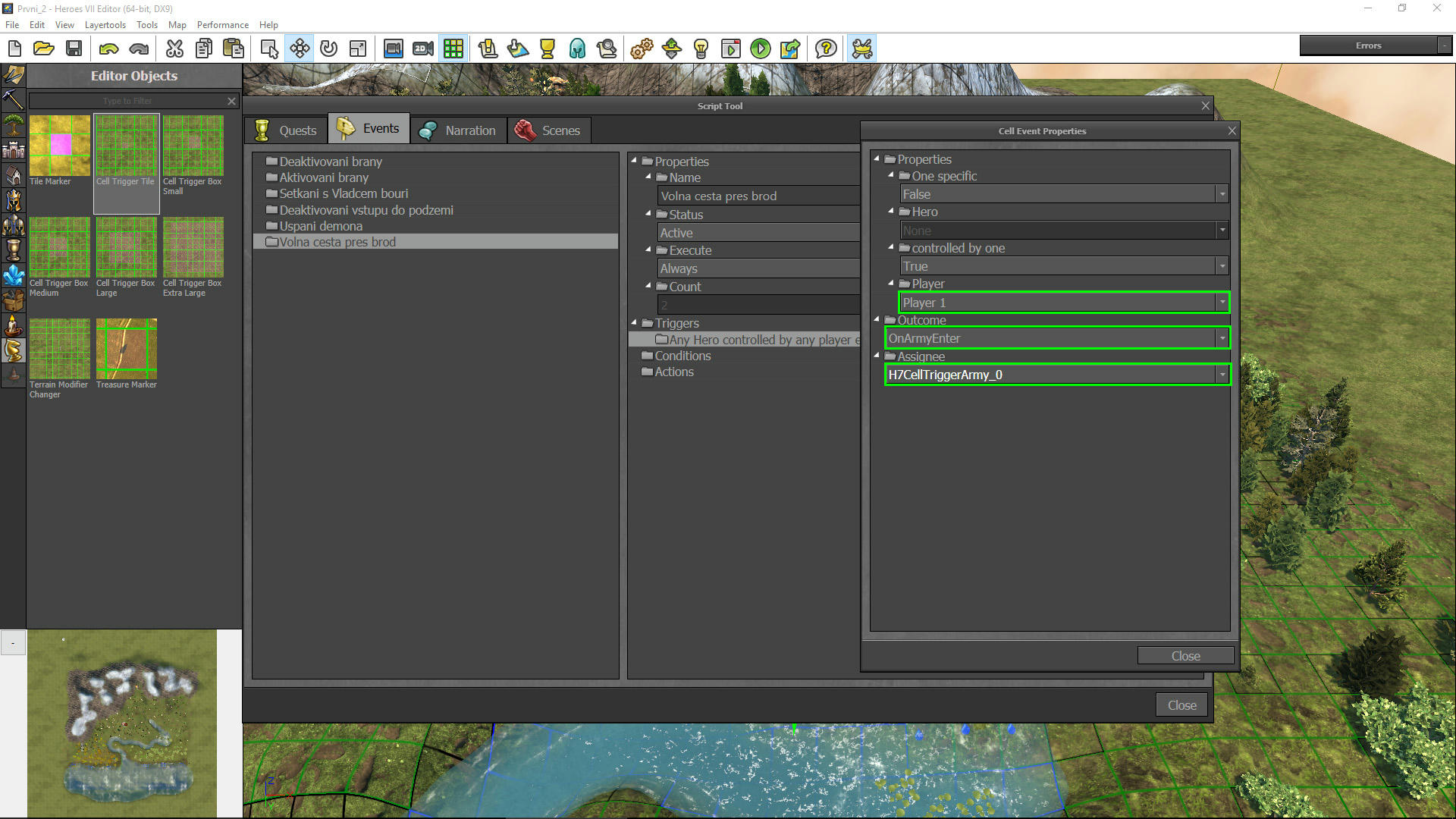Image resolution: width=1456 pixels, height=819 pixels.
Task: Click the Script Tool Close button
Action: pos(1181,705)
